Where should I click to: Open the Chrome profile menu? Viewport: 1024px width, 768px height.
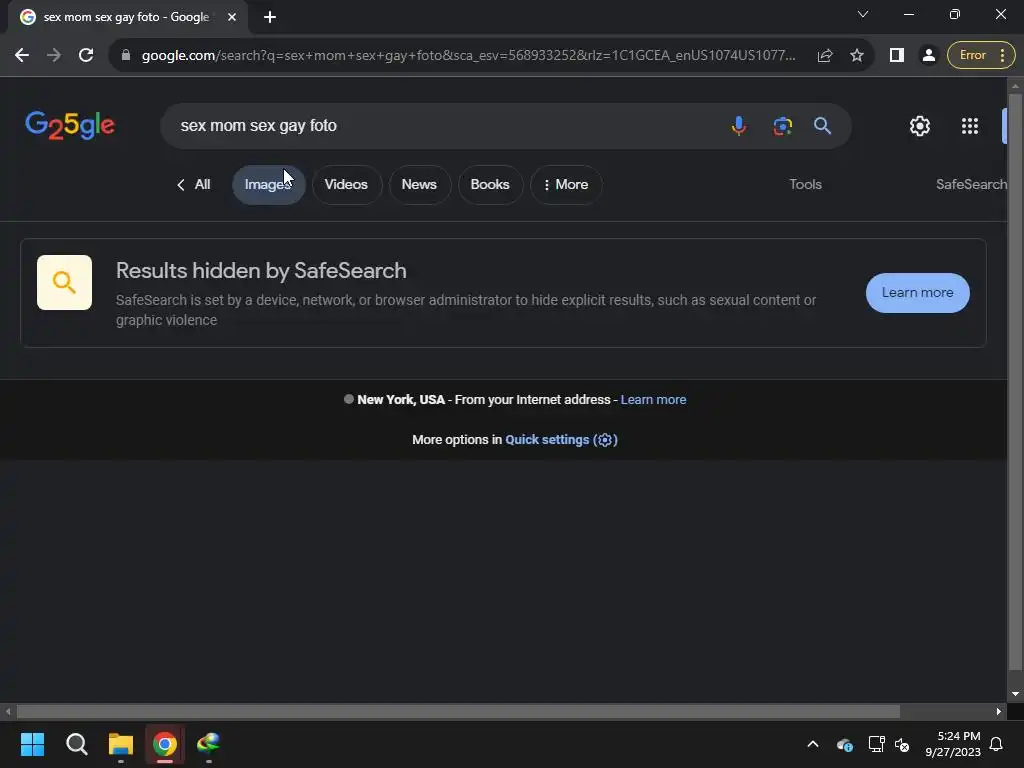928,56
